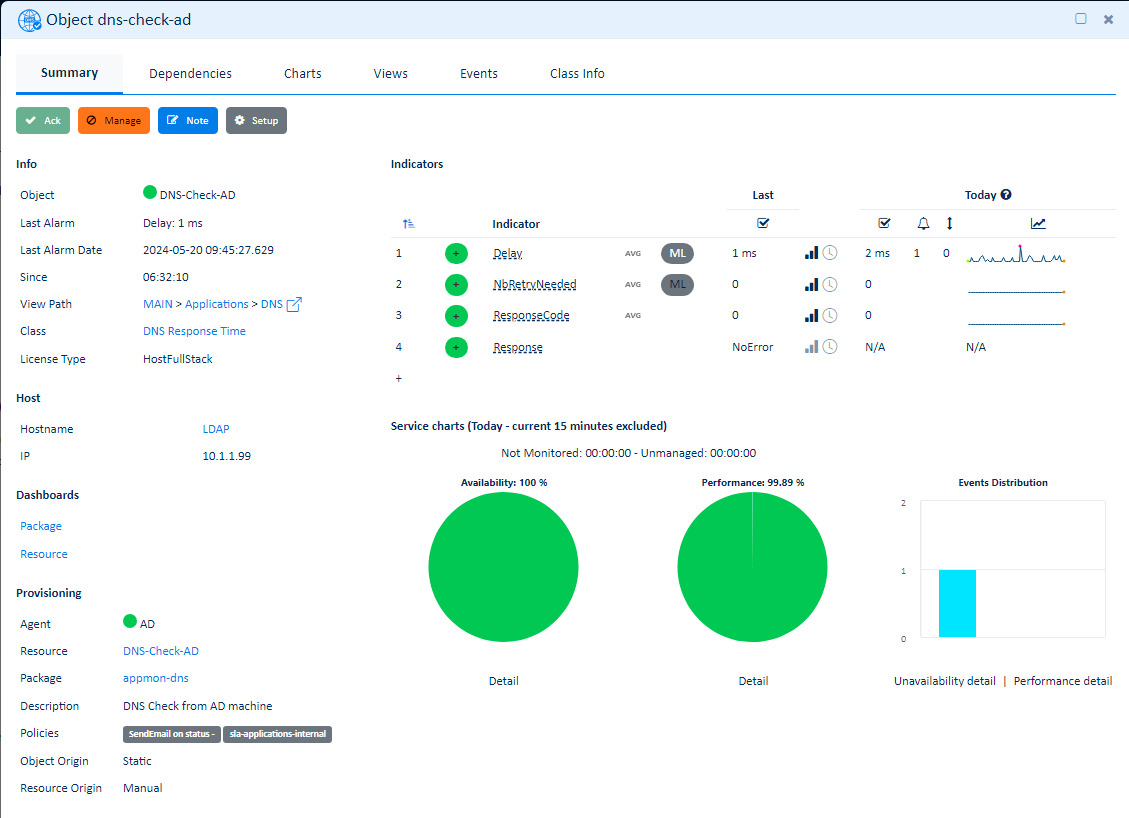Click the small plus below indicator list
Image resolution: width=1129 pixels, height=818 pixels.
[x=399, y=379]
